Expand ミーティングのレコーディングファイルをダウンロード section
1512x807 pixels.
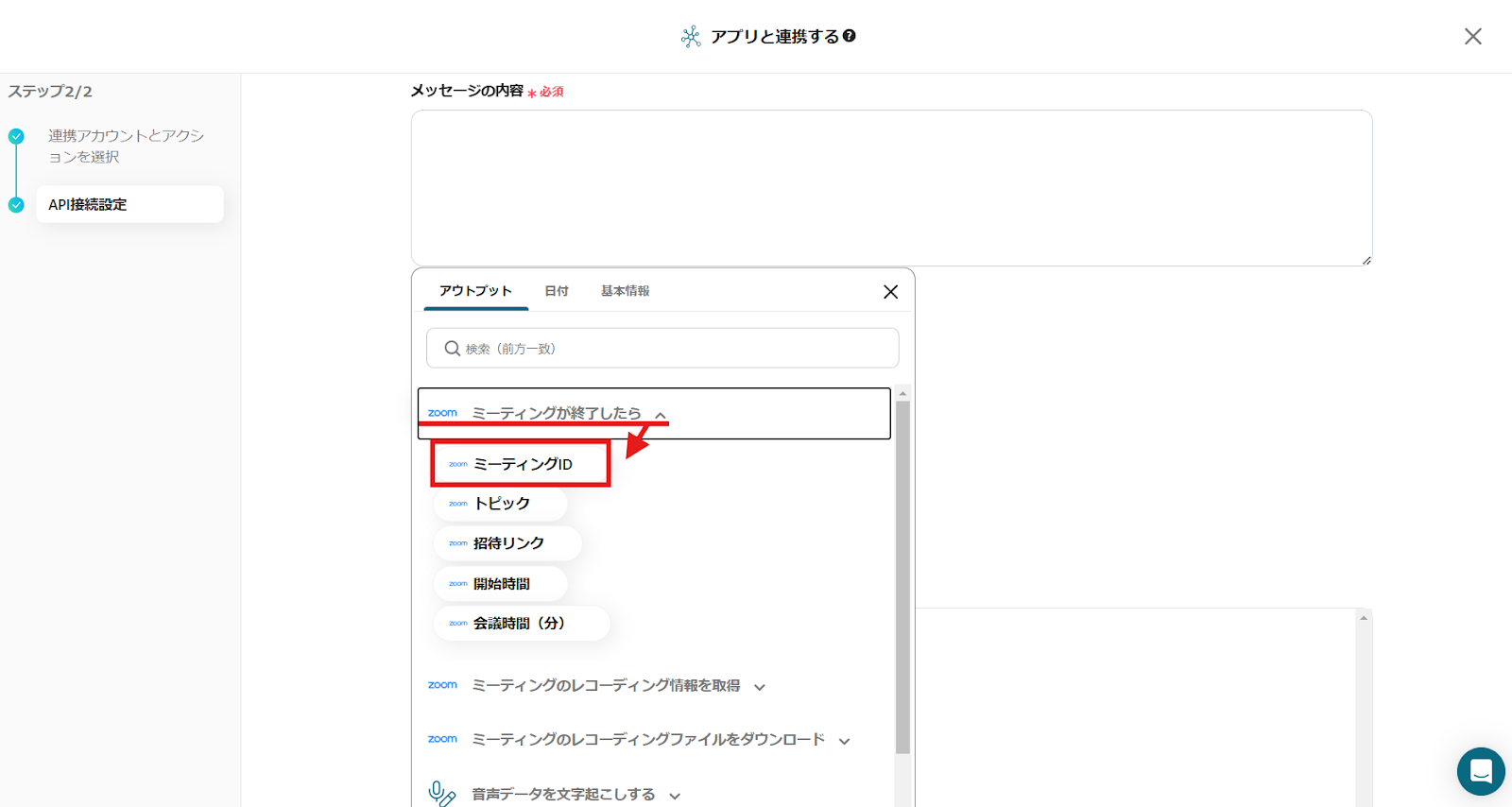[845, 741]
